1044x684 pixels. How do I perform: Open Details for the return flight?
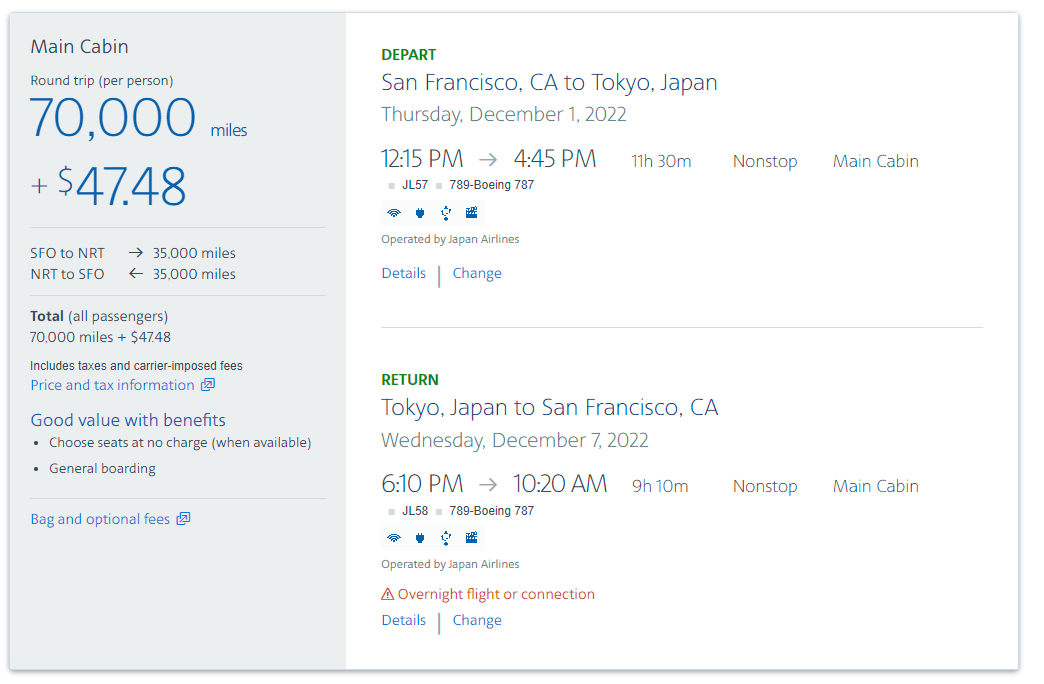point(404,620)
